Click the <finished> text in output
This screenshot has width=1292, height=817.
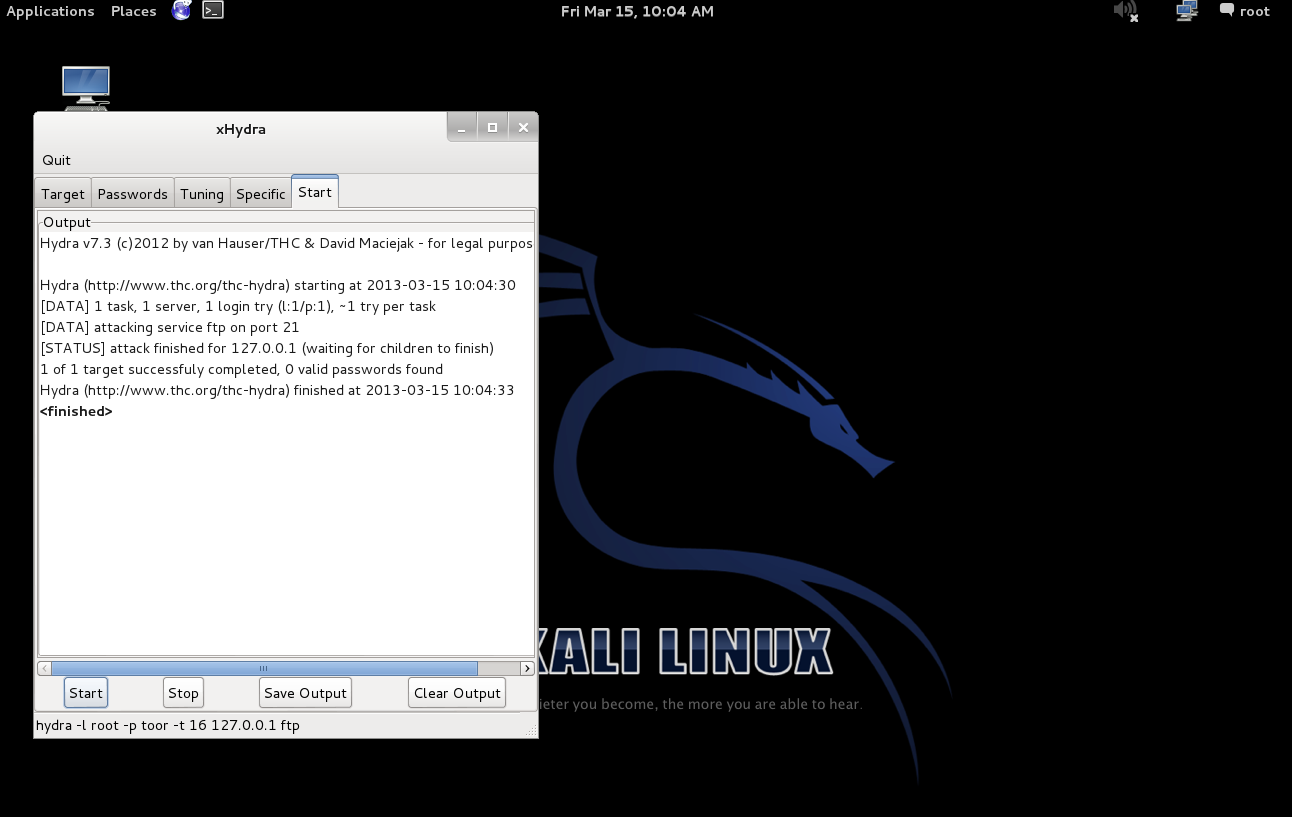[76, 411]
